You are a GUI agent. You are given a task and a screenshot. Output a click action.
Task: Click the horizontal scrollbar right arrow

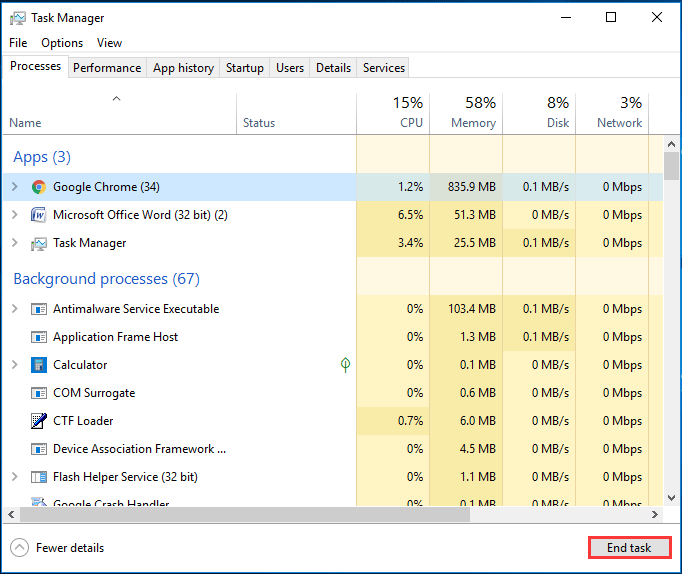coord(656,514)
